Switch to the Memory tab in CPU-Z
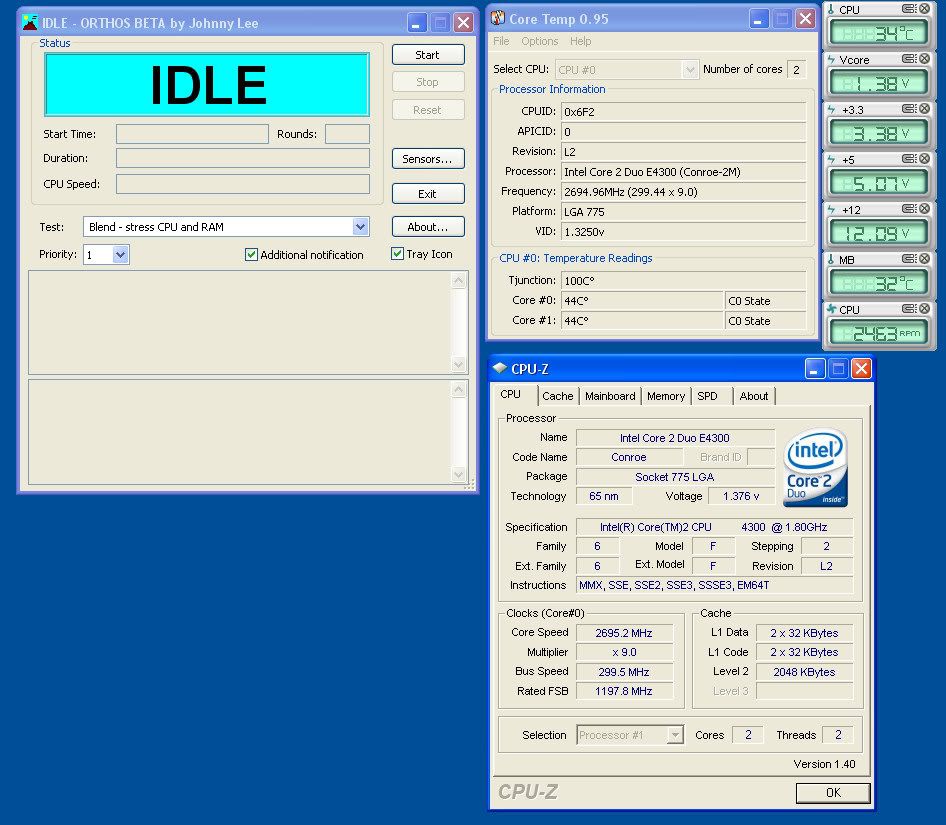The height and width of the screenshot is (825, 946). (666, 396)
